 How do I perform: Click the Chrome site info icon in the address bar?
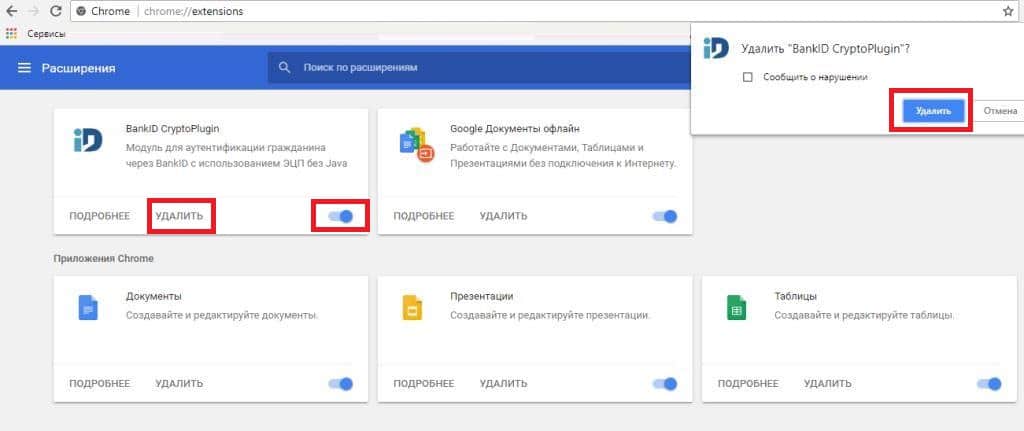point(81,11)
